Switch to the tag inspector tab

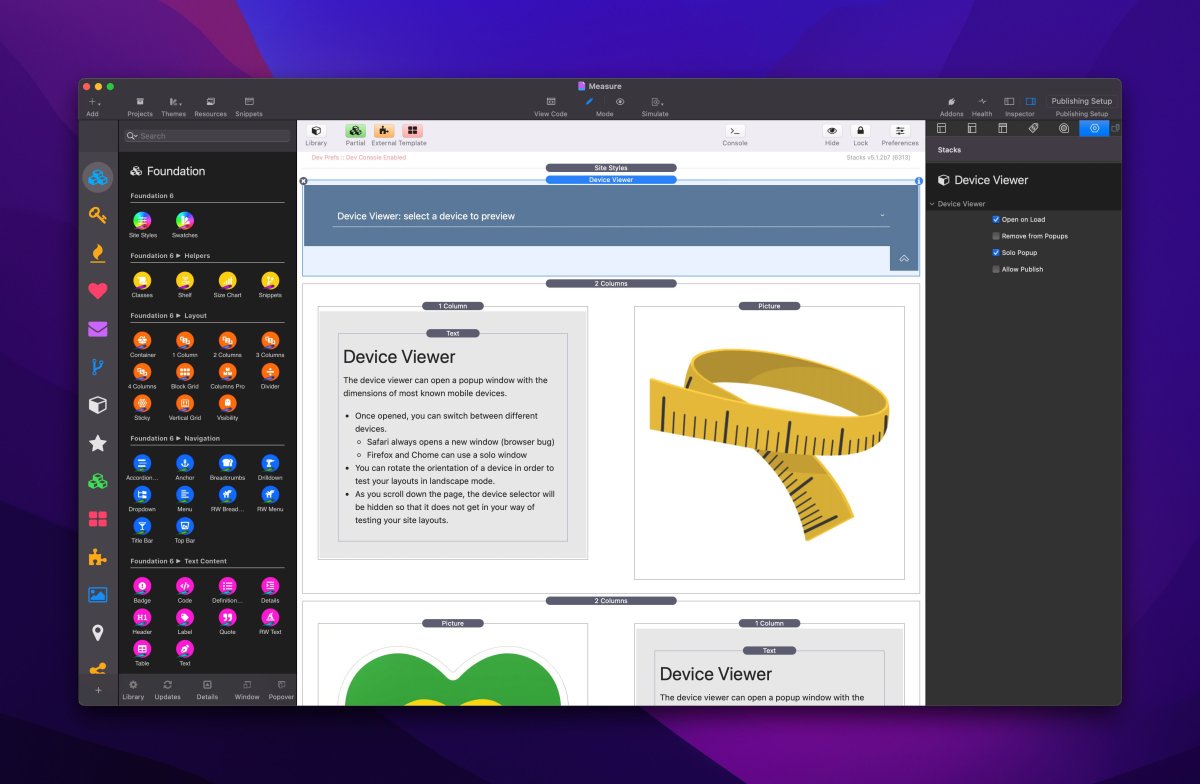(1033, 128)
